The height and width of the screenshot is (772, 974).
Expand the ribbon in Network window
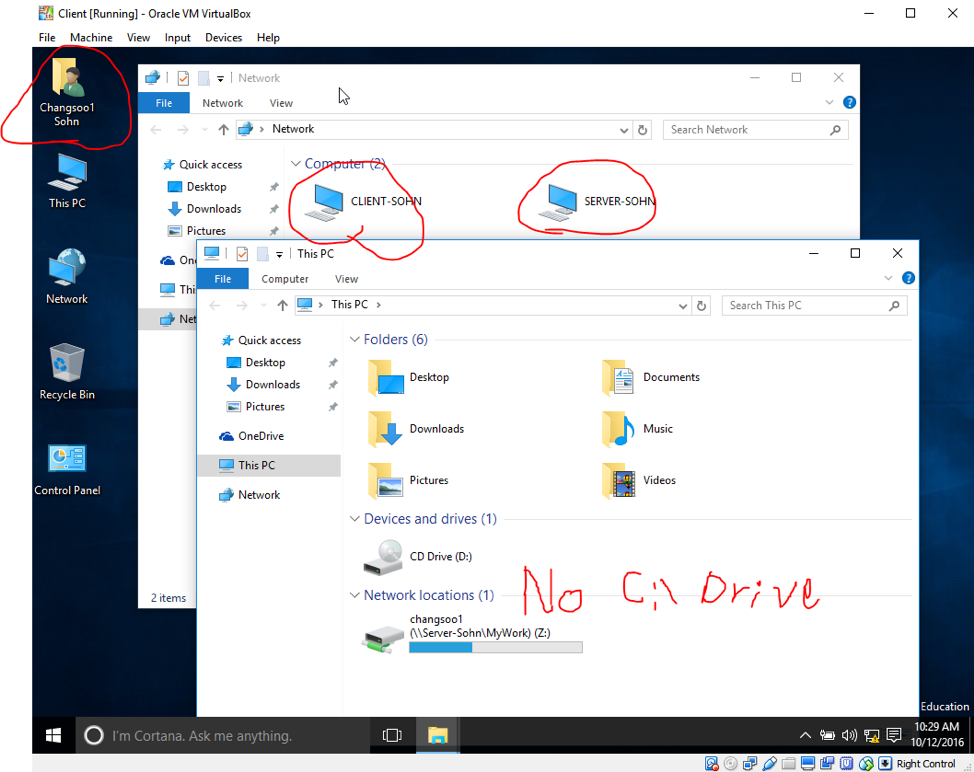(829, 102)
